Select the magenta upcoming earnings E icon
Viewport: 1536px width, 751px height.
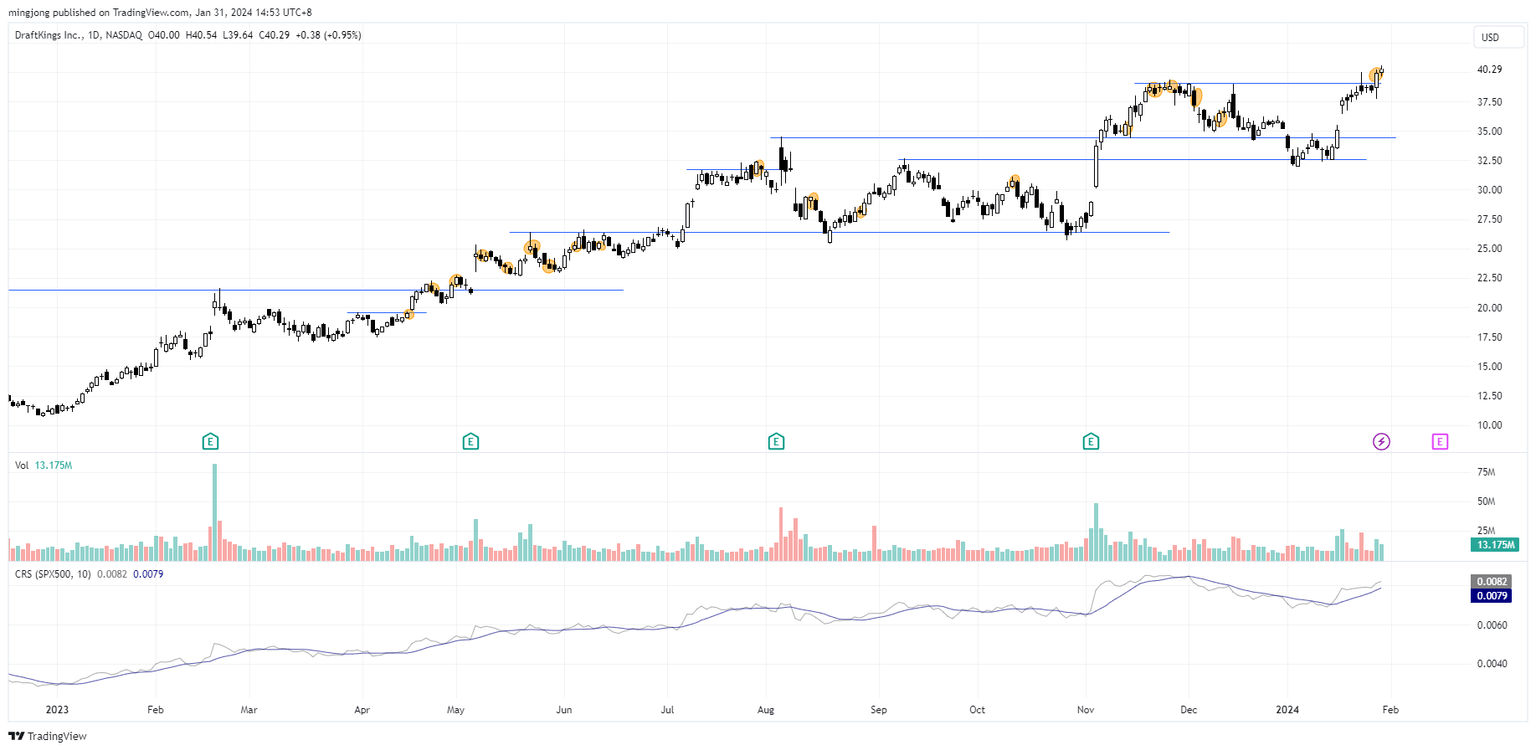1440,441
